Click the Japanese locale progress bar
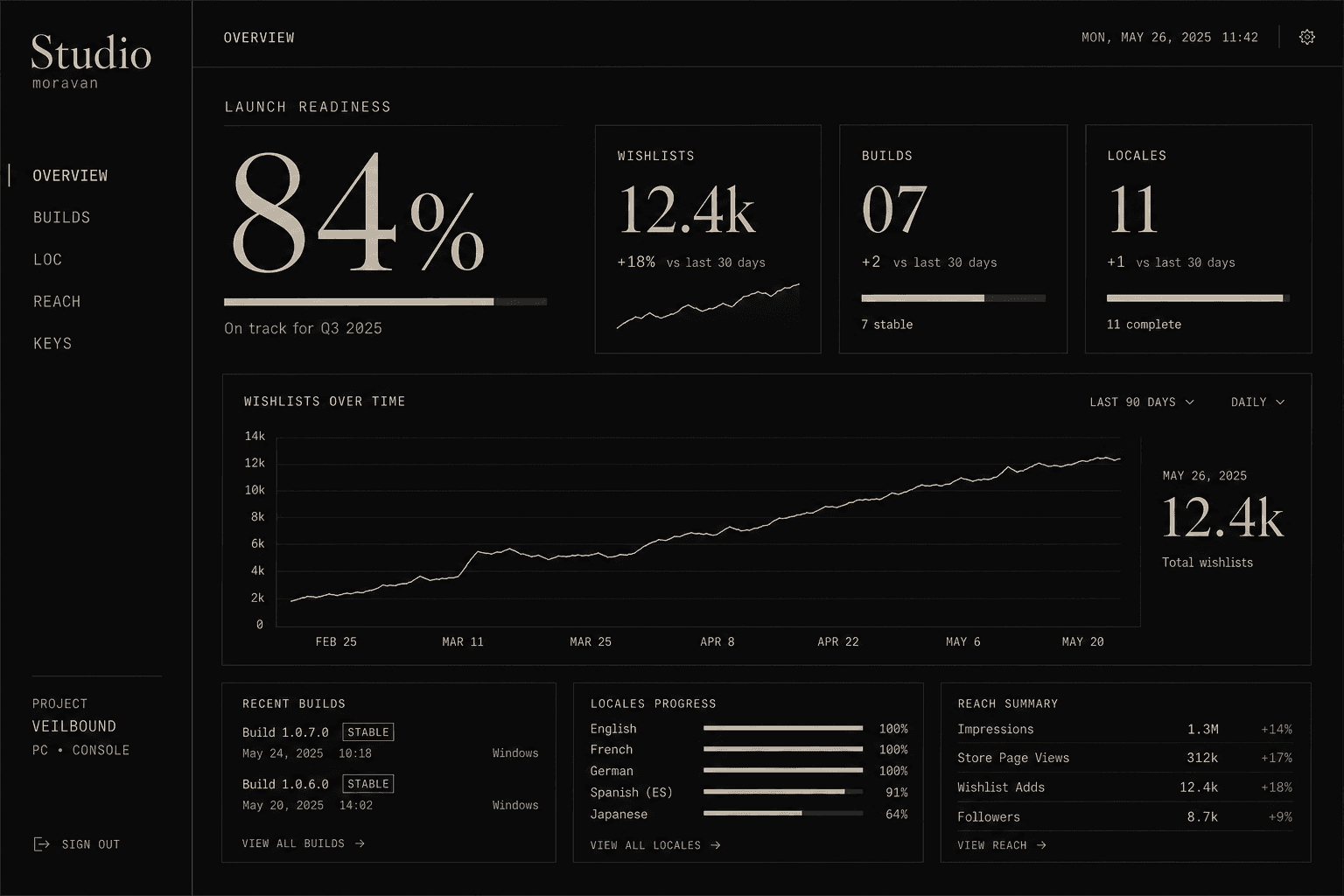The height and width of the screenshot is (896, 1344). coord(783,814)
